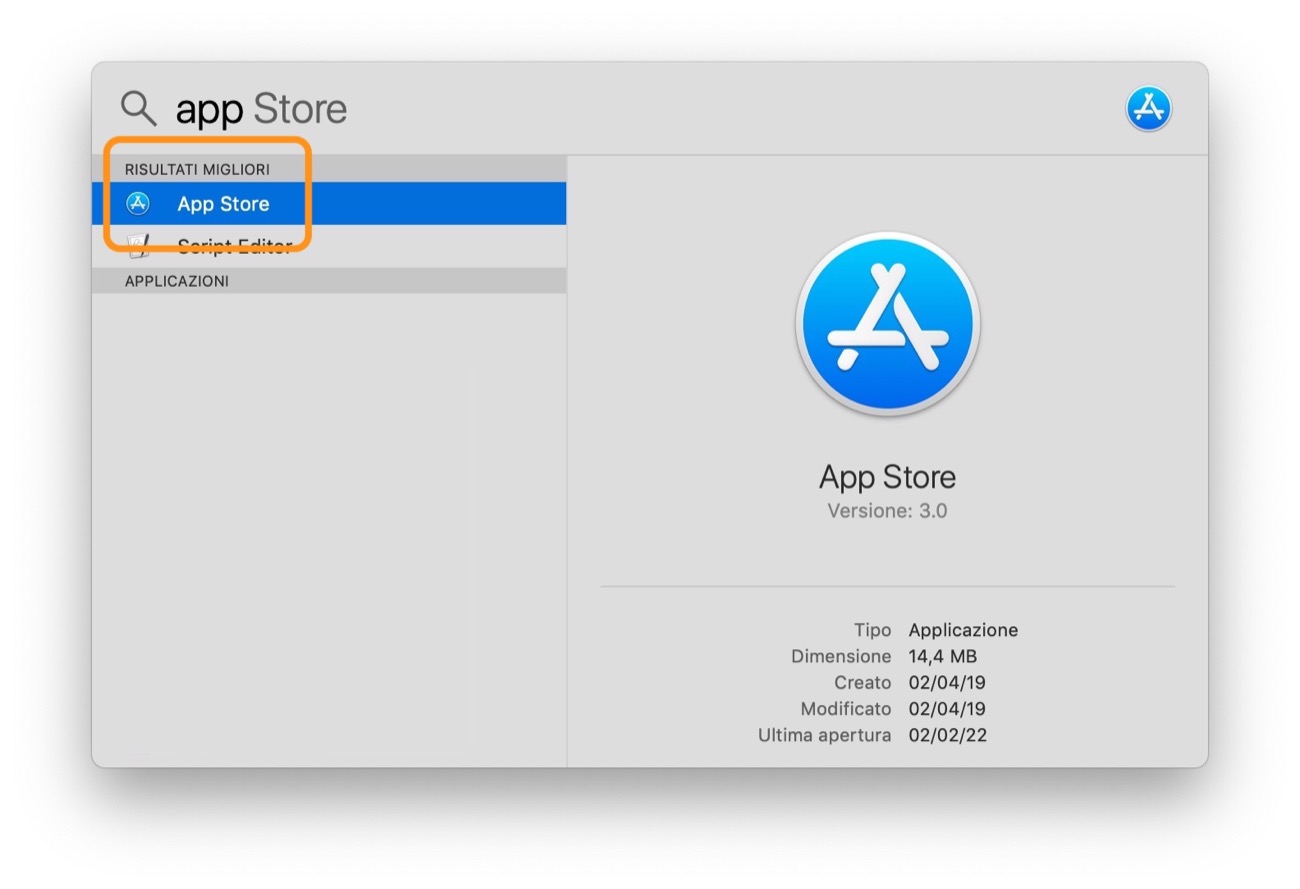Select the Script Editor result icon

pos(138,245)
